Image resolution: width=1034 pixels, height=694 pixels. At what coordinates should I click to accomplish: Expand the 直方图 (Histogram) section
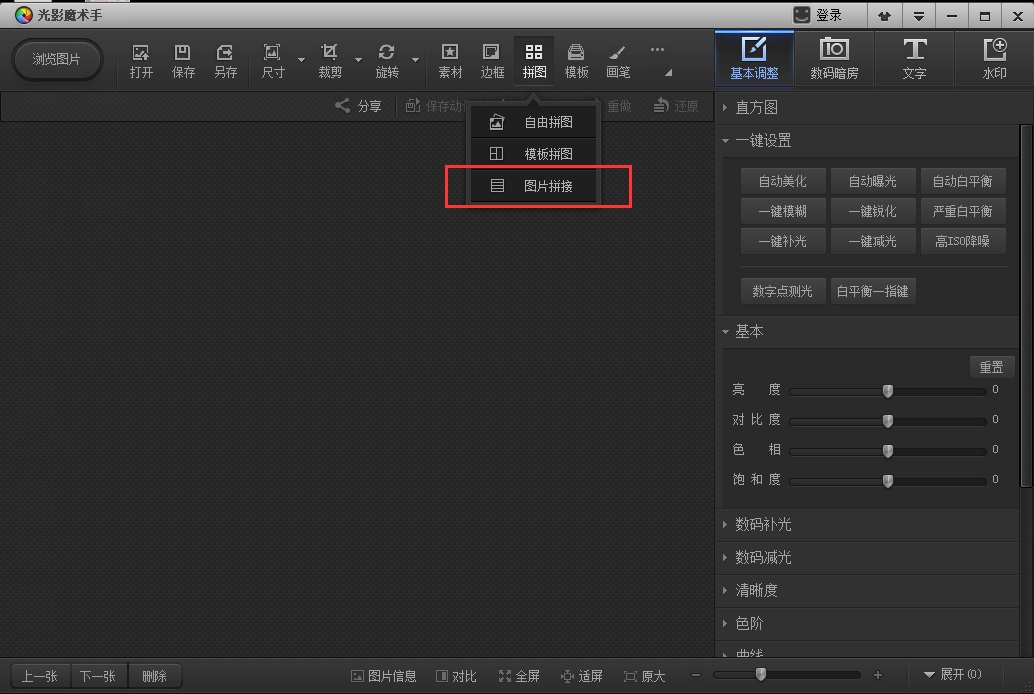(756, 107)
